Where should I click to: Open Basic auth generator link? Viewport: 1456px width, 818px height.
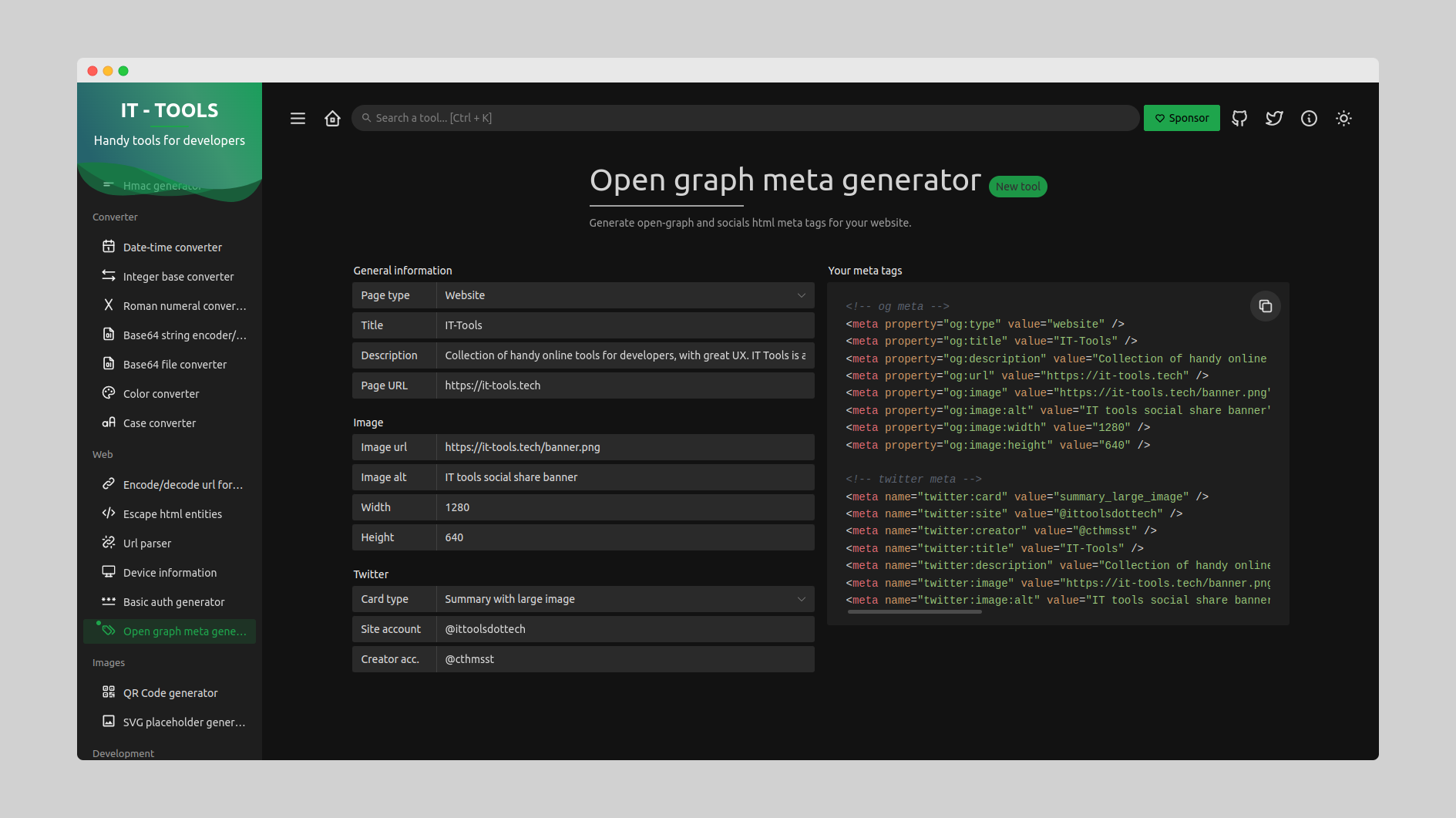point(173,601)
